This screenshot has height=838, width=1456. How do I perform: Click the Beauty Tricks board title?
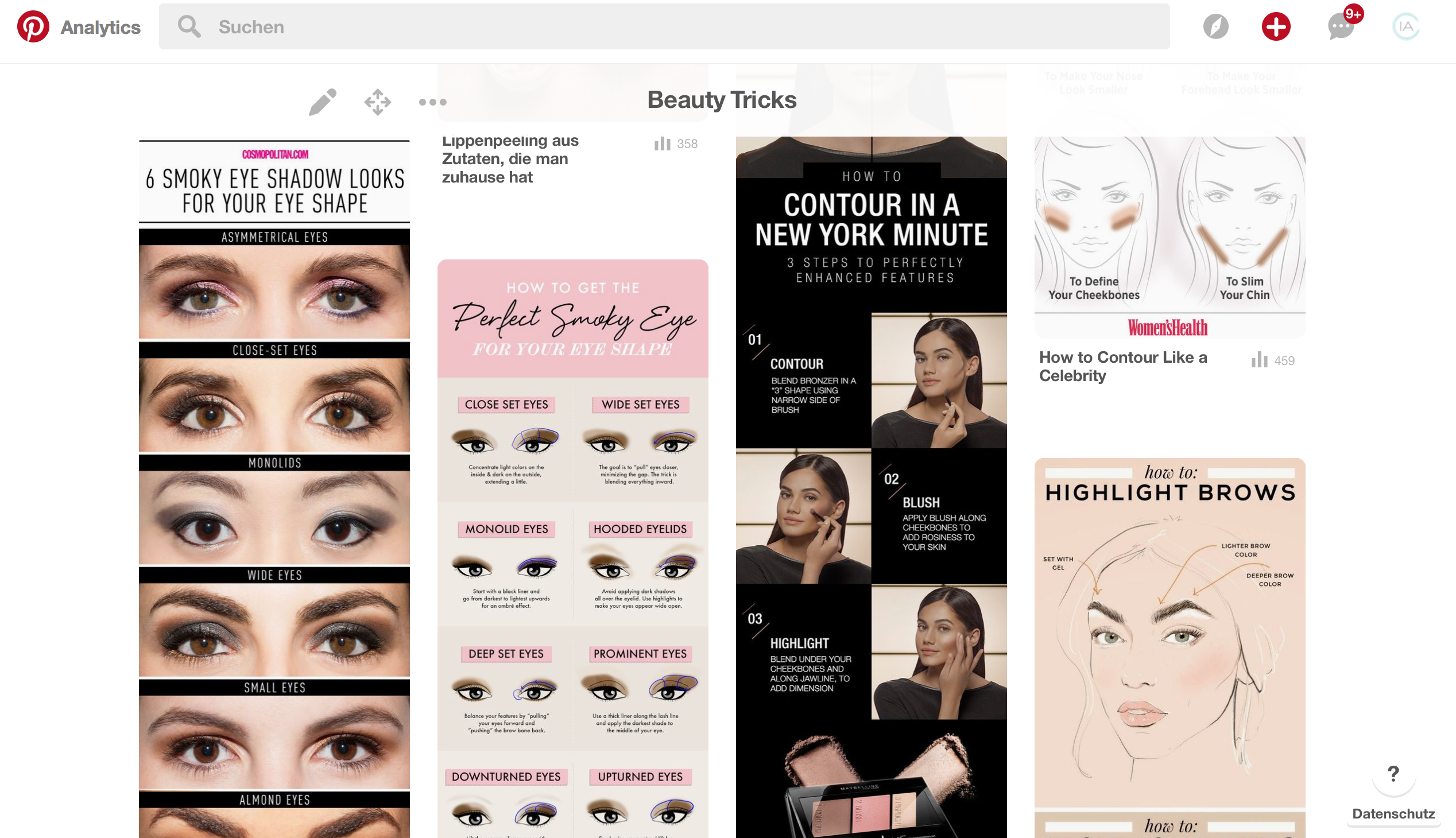click(x=721, y=99)
